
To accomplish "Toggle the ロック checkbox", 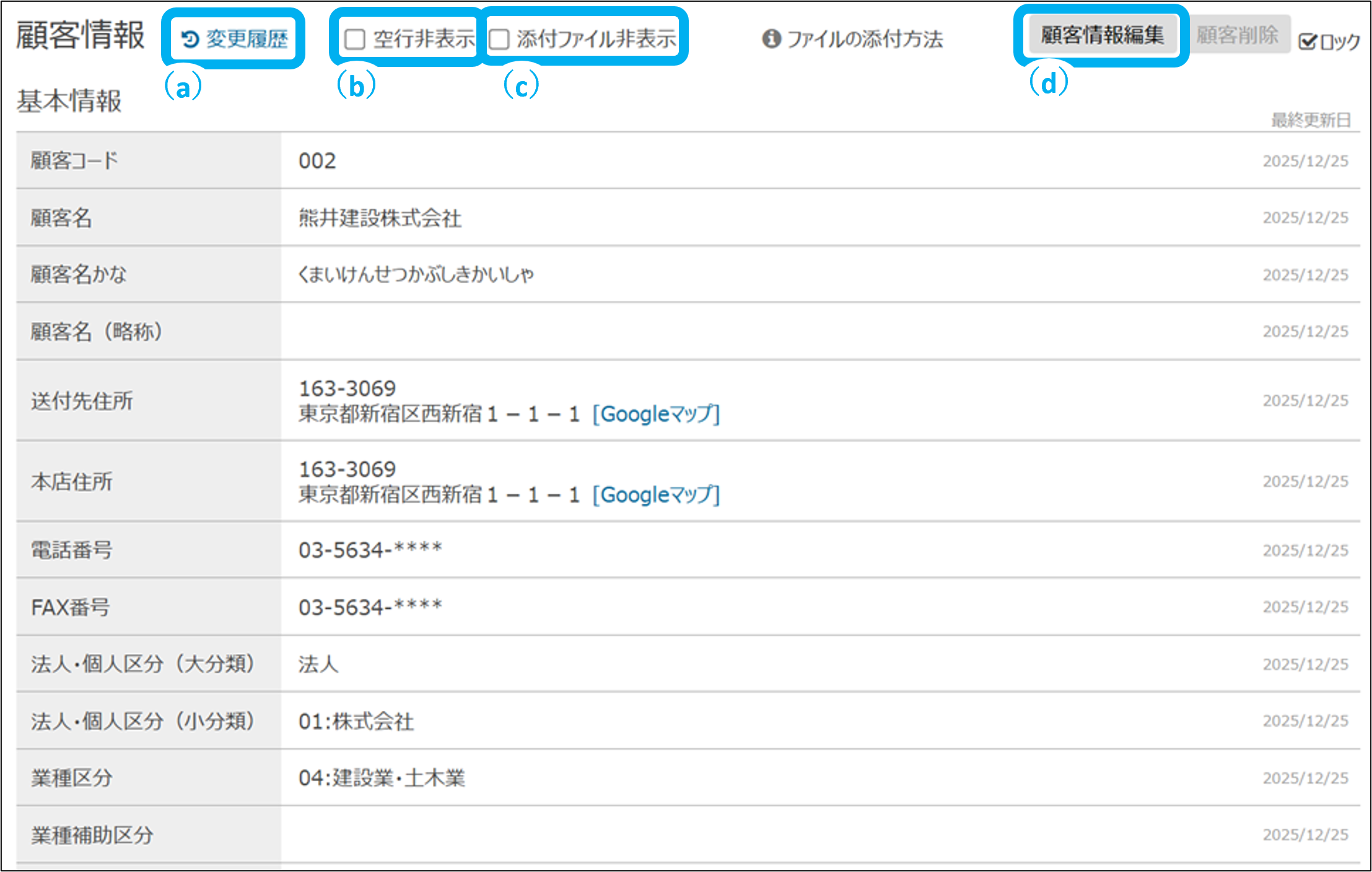I will tap(1307, 41).
